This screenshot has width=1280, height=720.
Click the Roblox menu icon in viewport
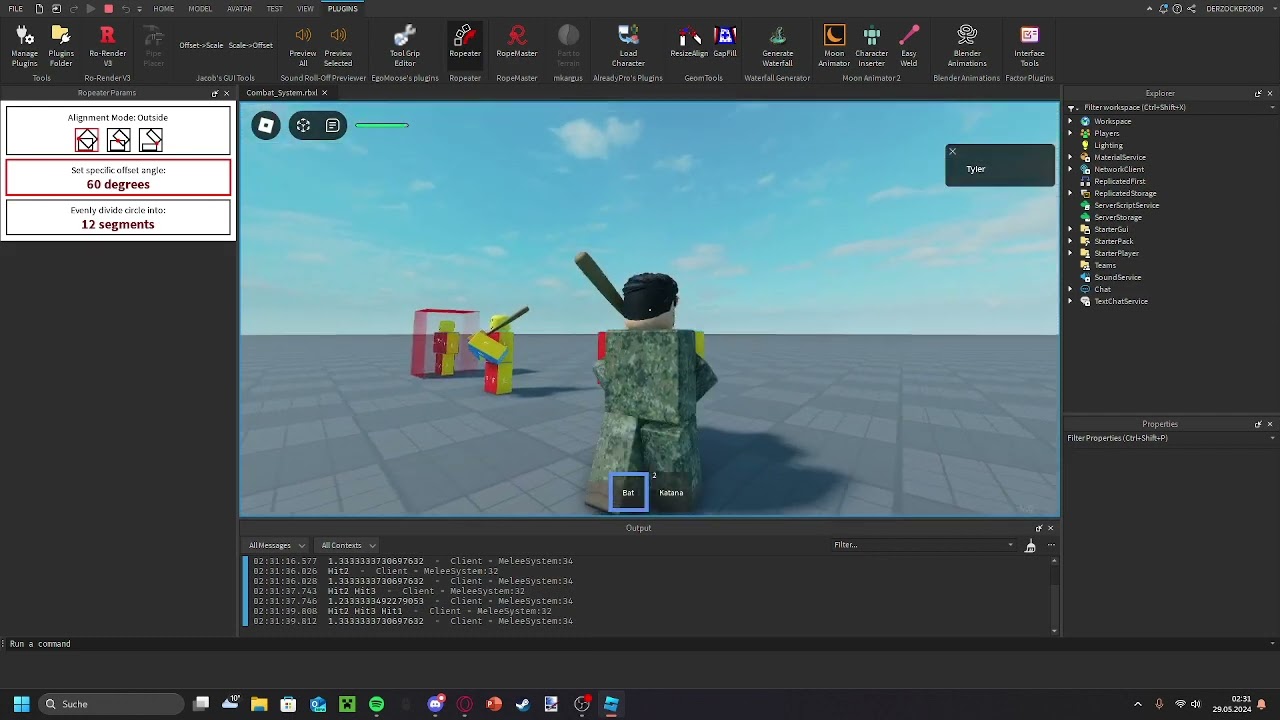coord(266,125)
